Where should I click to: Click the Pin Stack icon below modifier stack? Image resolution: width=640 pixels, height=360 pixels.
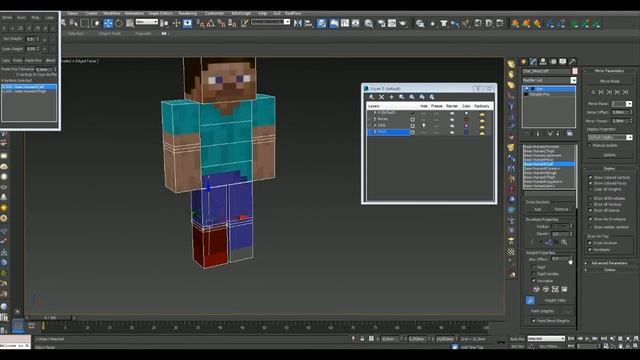point(527,133)
